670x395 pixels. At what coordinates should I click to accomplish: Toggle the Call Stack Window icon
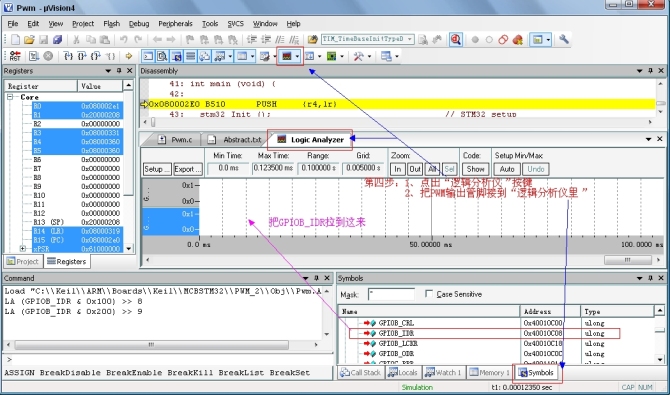click(205, 56)
